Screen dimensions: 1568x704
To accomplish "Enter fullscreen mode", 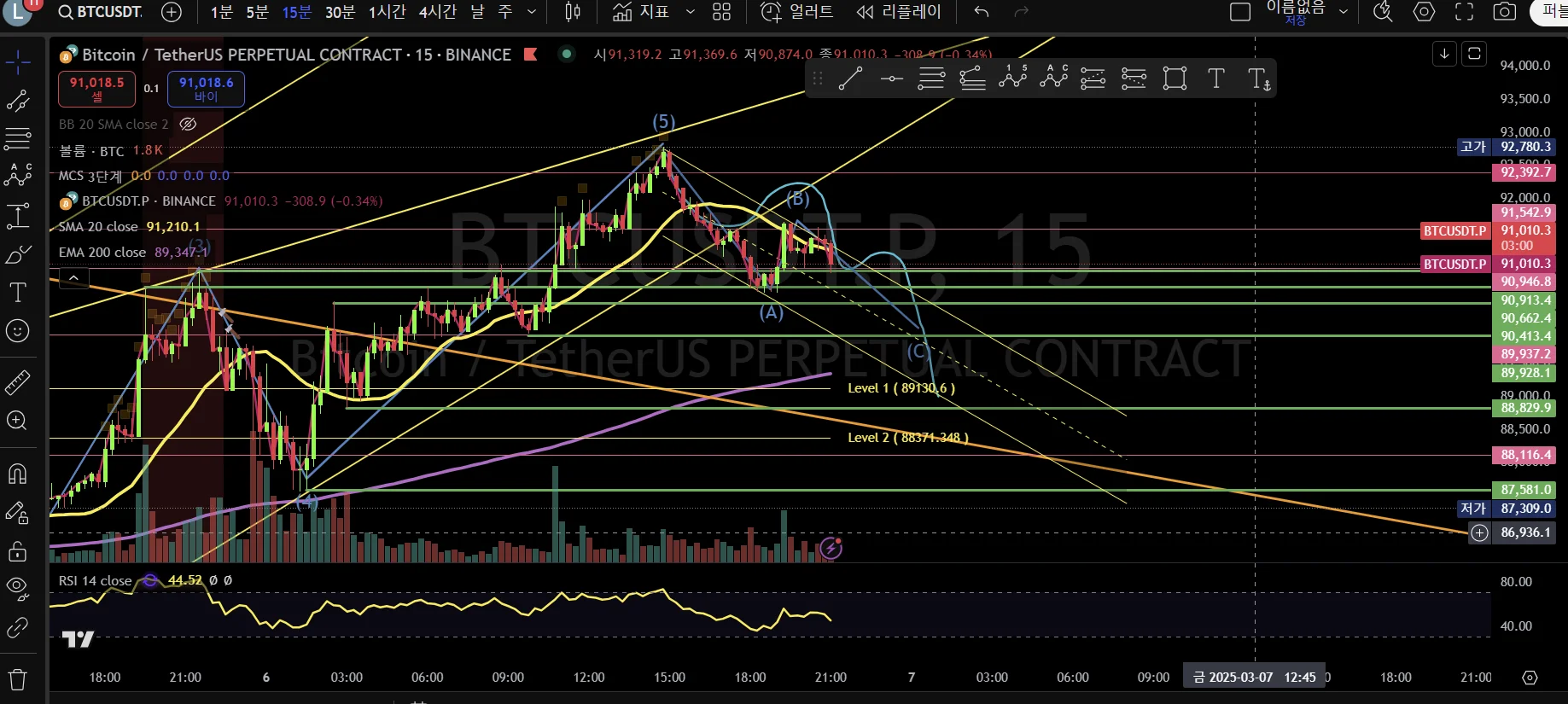I will coord(1465,12).
